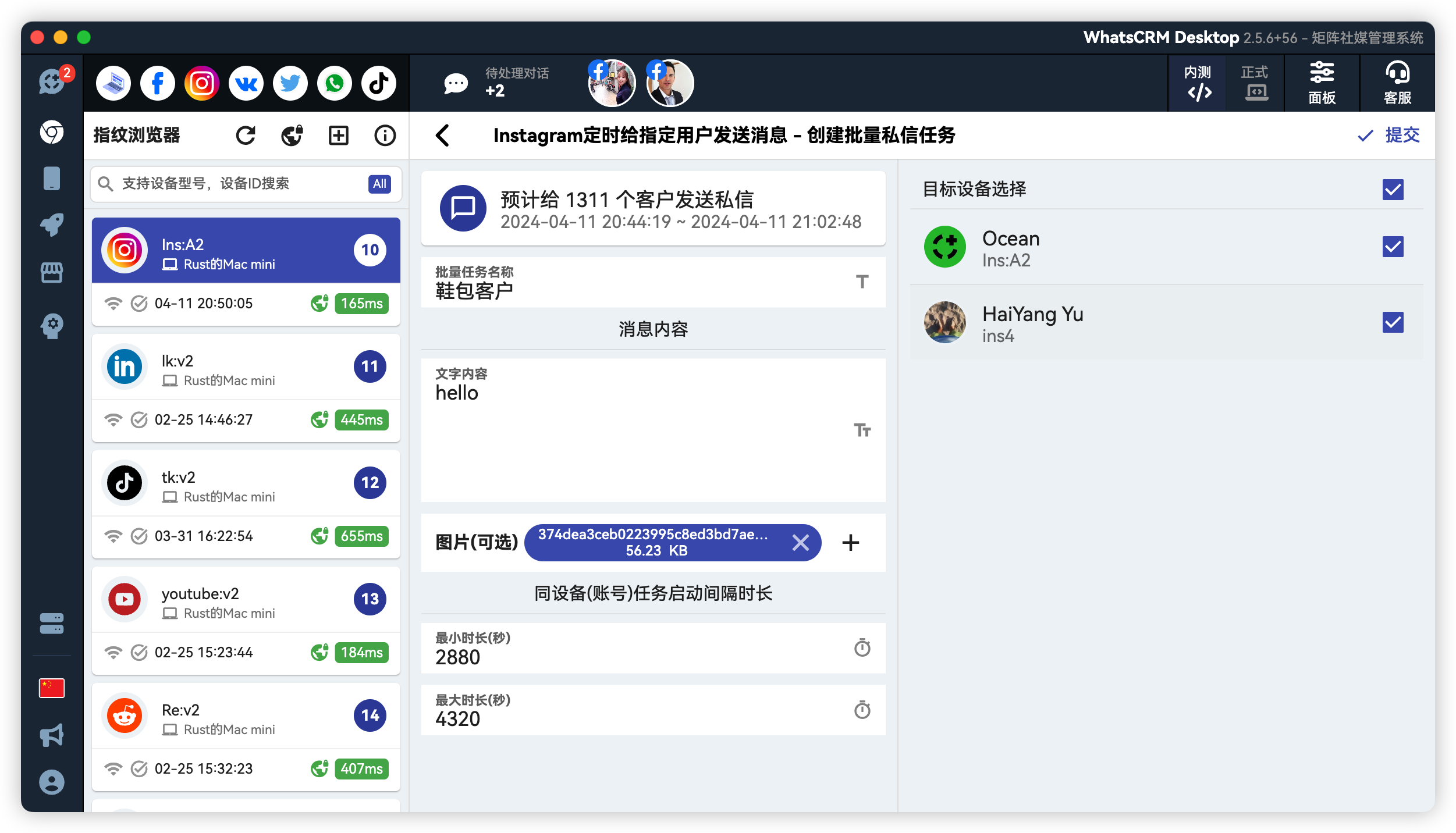The height and width of the screenshot is (833, 1456).
Task: Add a new fingerprint browser profile
Action: pyautogui.click(x=339, y=135)
